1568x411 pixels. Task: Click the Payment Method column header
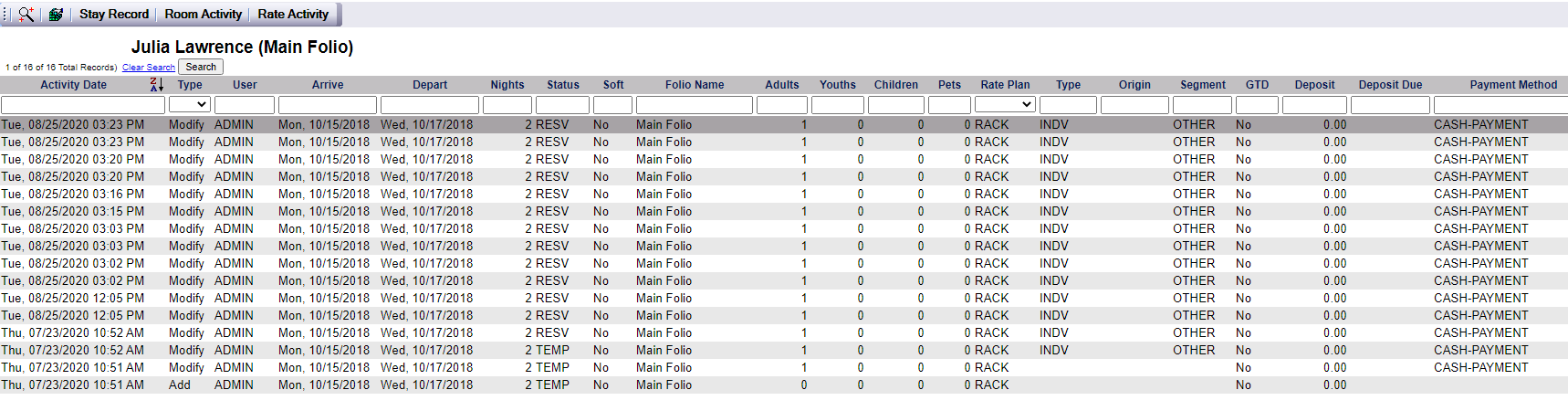(x=1513, y=84)
